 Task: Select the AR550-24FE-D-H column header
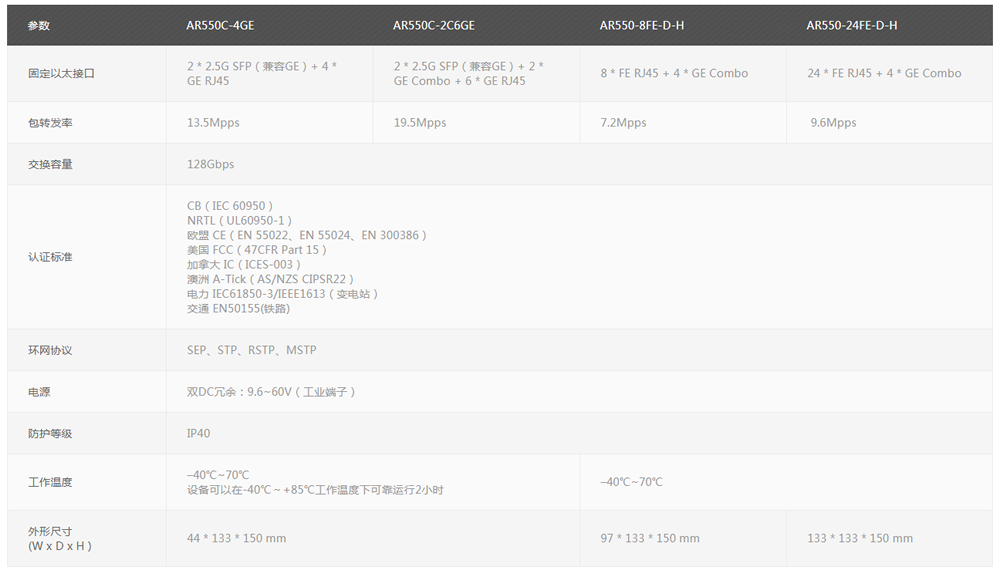point(852,25)
